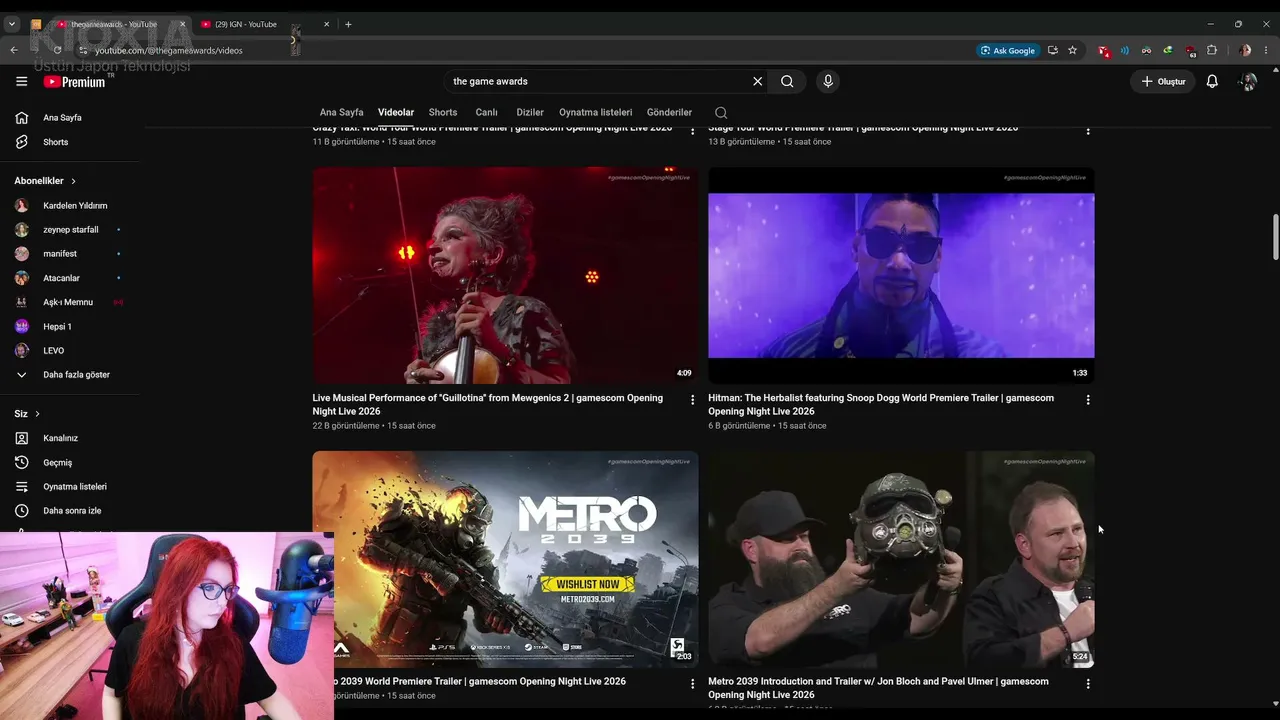The width and height of the screenshot is (1280, 720).
Task: Close the thegameawards YouTube tab
Action: click(x=182, y=24)
